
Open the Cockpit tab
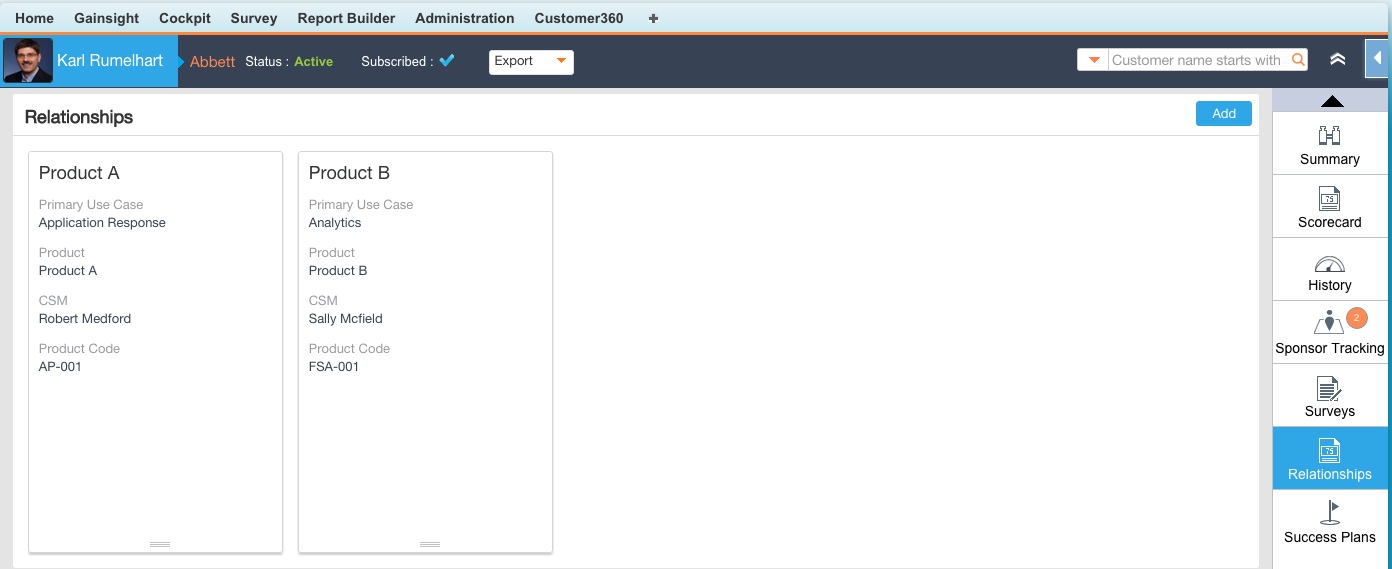pyautogui.click(x=185, y=18)
